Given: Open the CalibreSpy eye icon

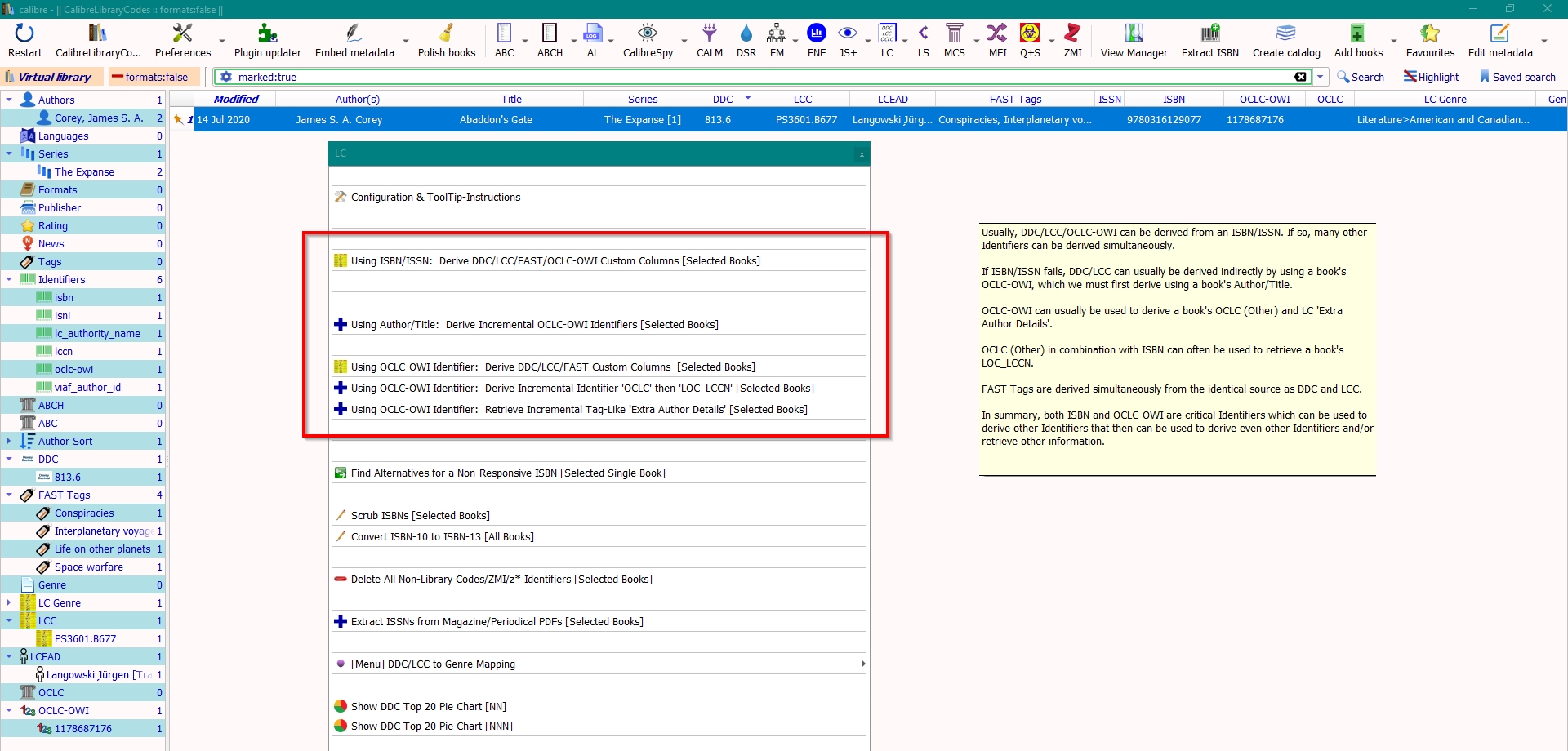Looking at the screenshot, I should [648, 33].
